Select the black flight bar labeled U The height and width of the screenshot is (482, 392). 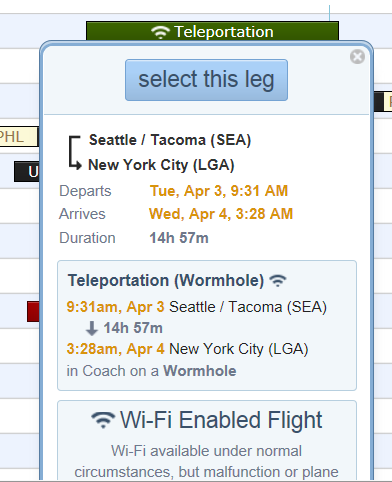(x=27, y=172)
